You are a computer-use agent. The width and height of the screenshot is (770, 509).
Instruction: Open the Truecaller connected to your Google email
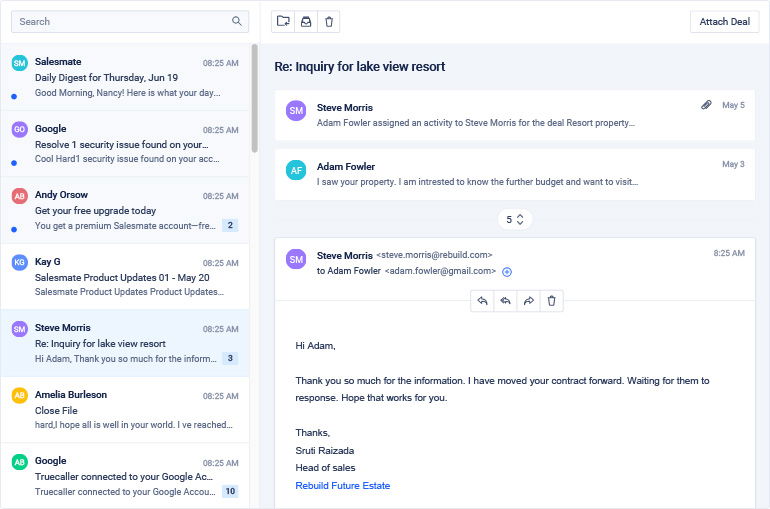[125, 476]
